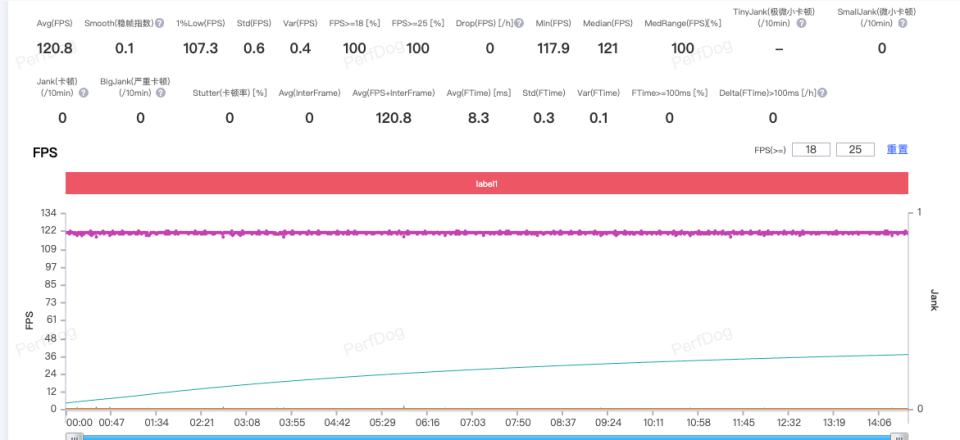Click the BigJank(严重卡顿) help icon
960x440 pixels.
pyautogui.click(x=160, y=93)
